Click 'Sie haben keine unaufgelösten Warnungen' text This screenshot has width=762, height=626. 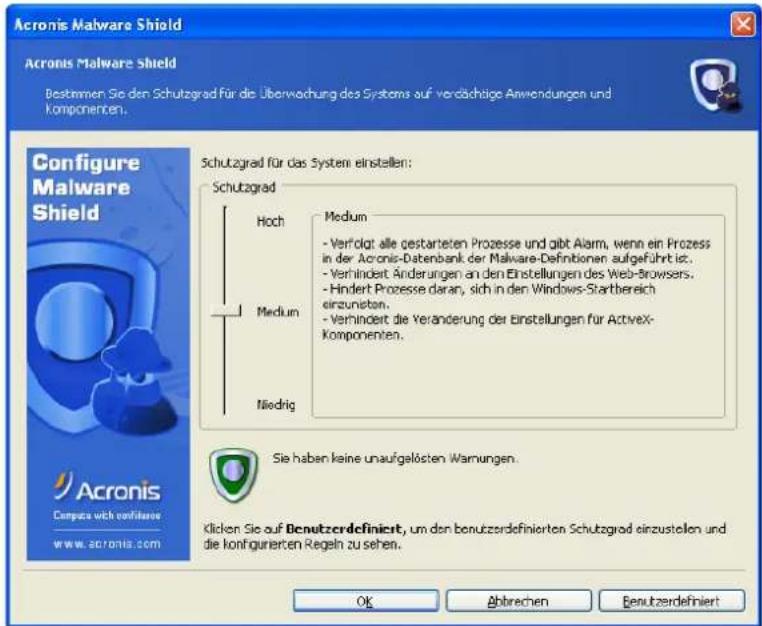pos(395,458)
